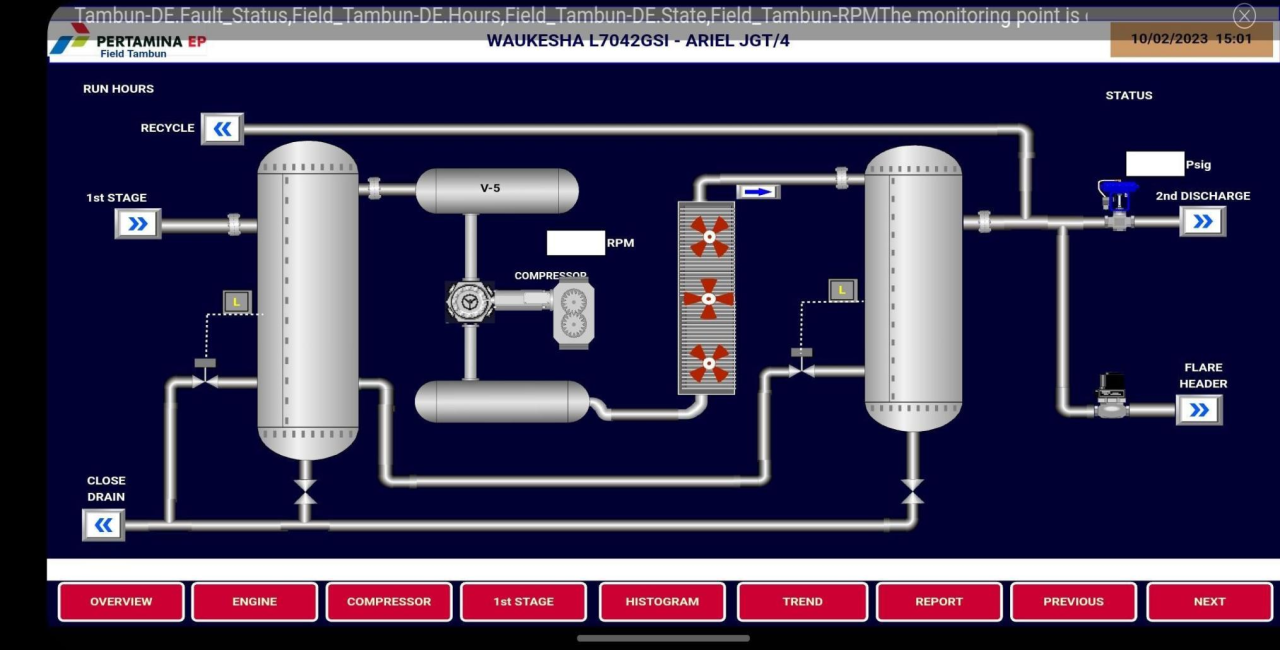The image size is (1280, 650).
Task: Click the RECYCLE double-arrow icon
Action: (x=222, y=129)
